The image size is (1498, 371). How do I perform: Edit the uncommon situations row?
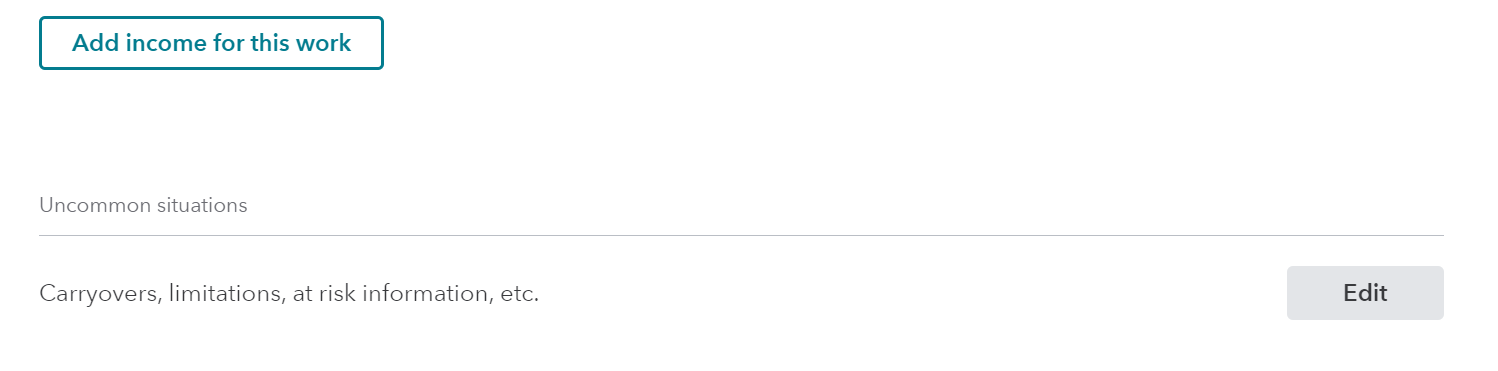[x=1365, y=293]
